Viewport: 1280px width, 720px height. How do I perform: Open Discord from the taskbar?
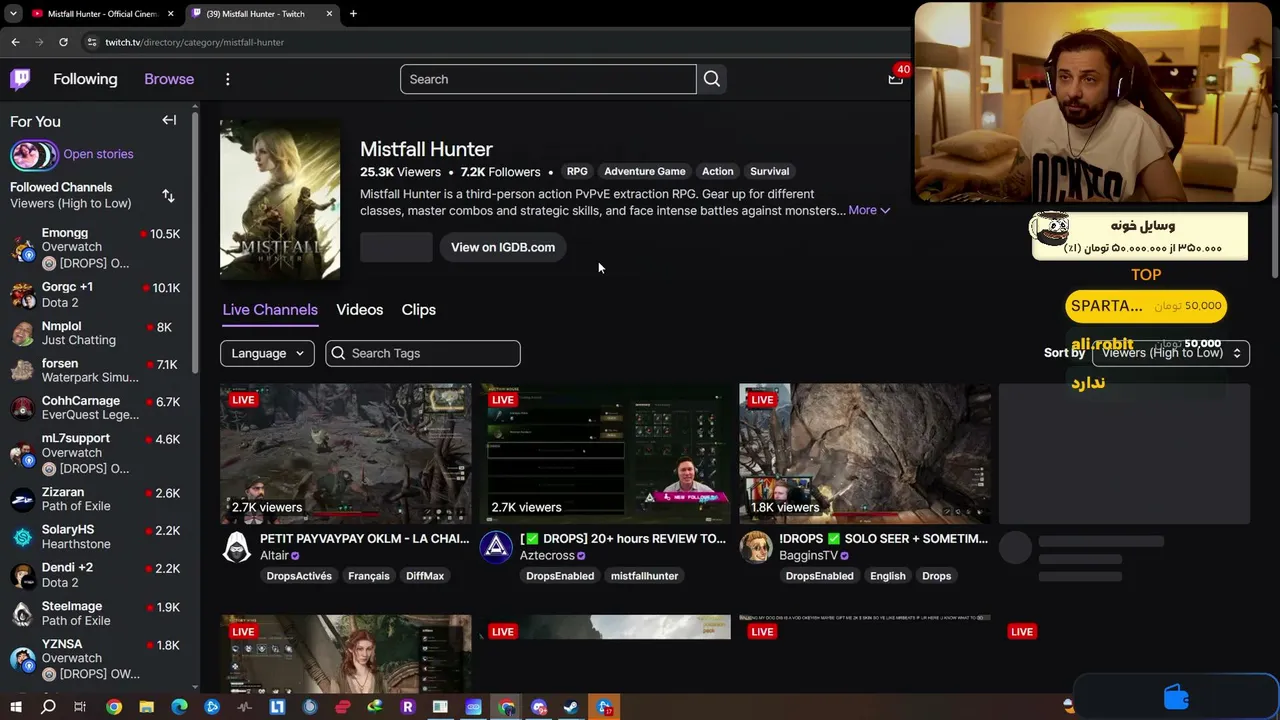[539, 707]
